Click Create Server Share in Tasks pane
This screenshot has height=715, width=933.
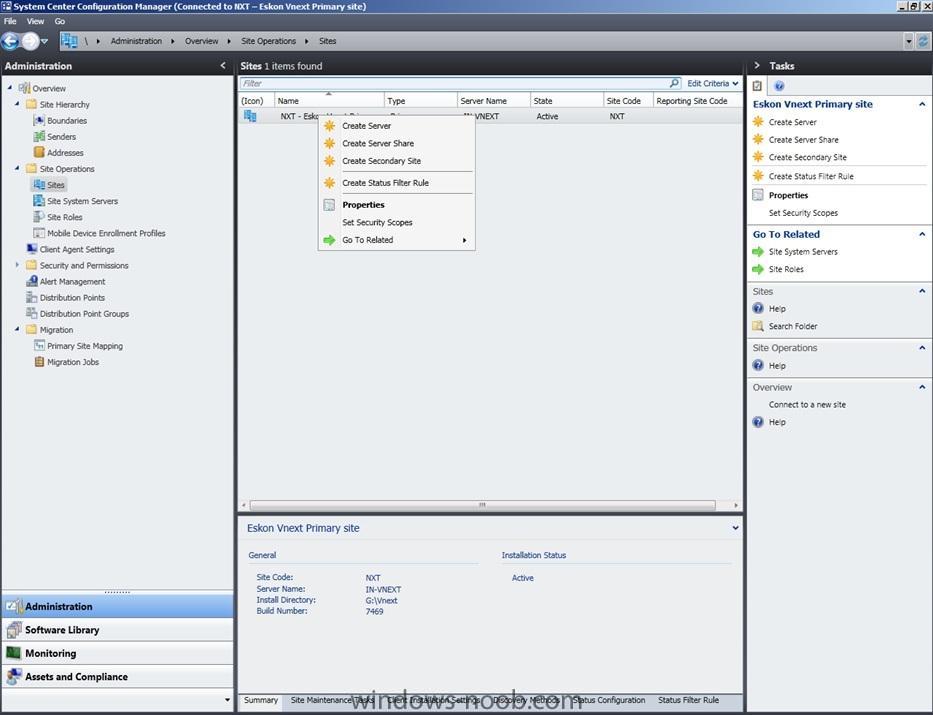click(x=803, y=139)
